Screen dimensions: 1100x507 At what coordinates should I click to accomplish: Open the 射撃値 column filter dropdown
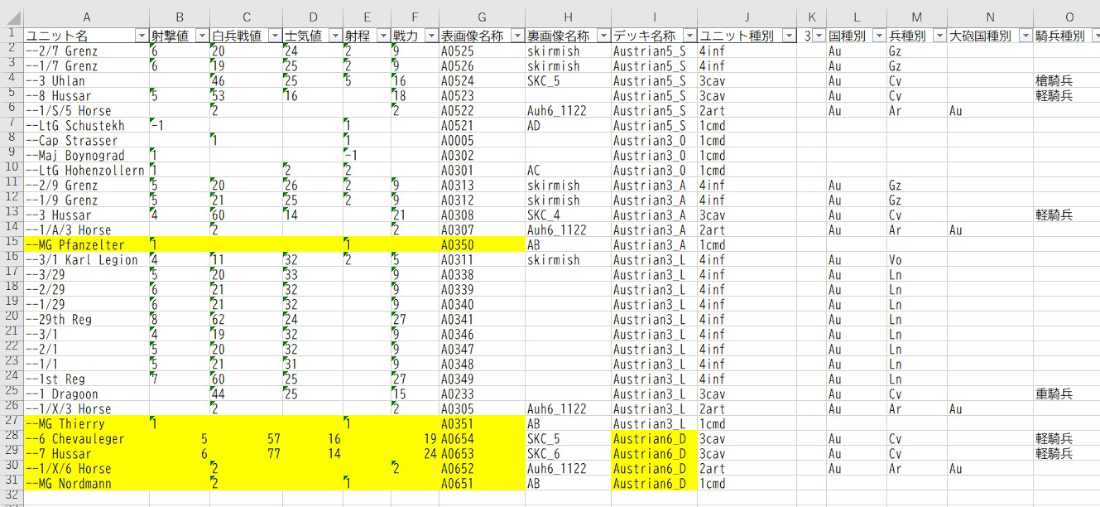(x=202, y=36)
